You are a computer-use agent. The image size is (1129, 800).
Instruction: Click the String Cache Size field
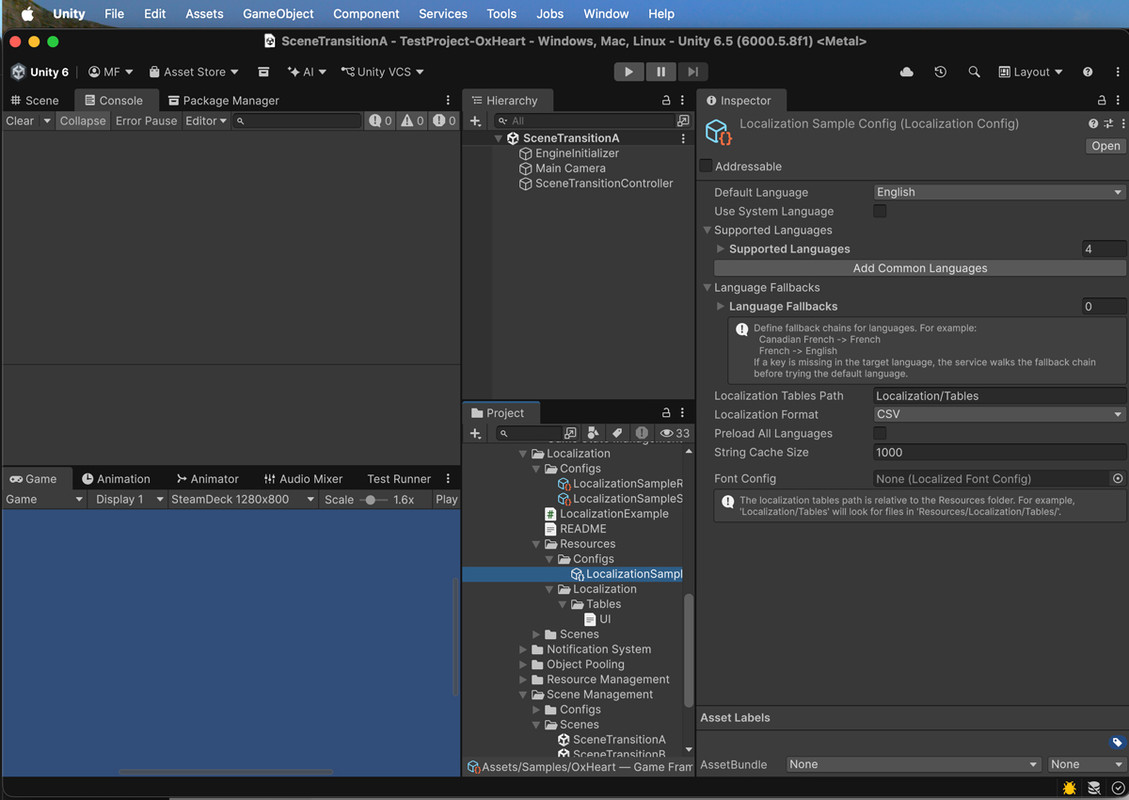999,452
